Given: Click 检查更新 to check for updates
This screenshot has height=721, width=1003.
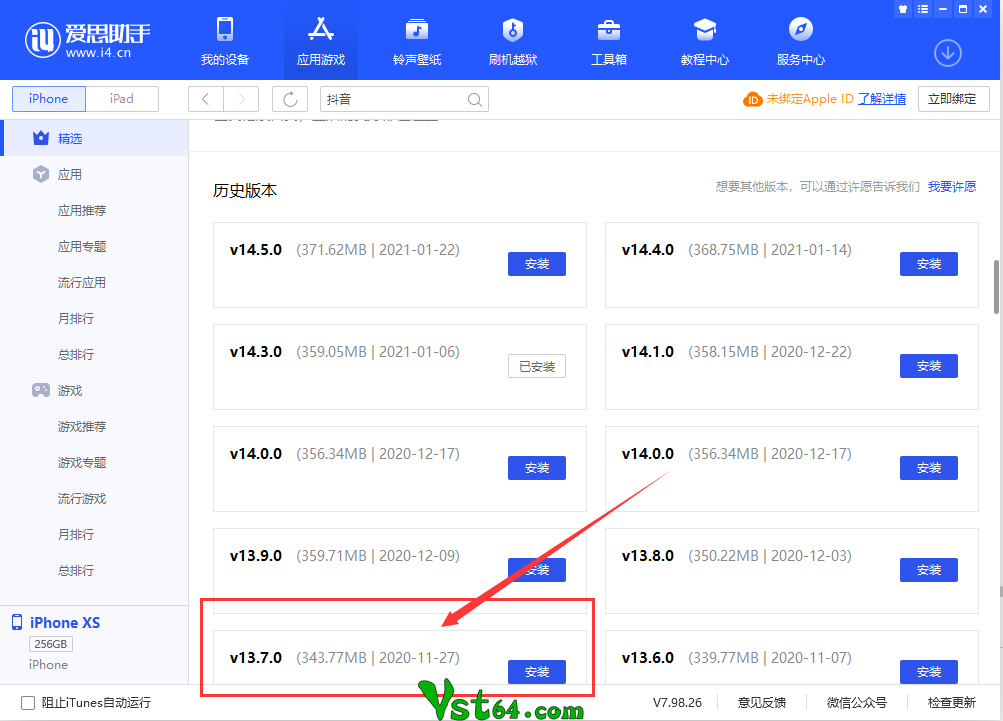Looking at the screenshot, I should (952, 702).
